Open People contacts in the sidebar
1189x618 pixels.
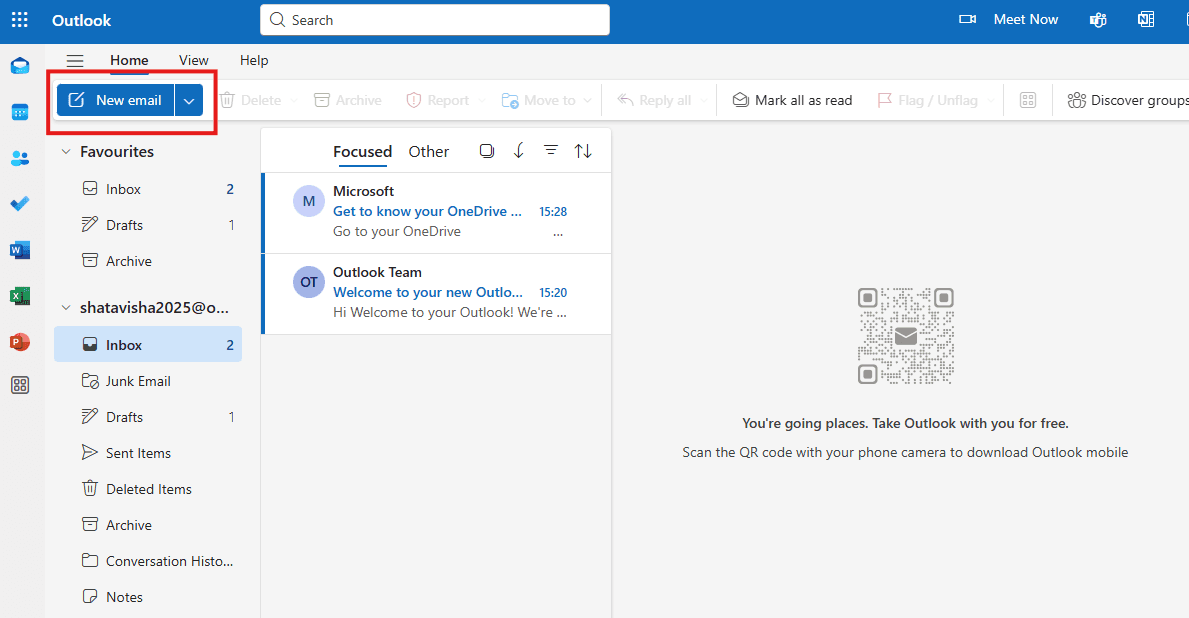point(20,158)
